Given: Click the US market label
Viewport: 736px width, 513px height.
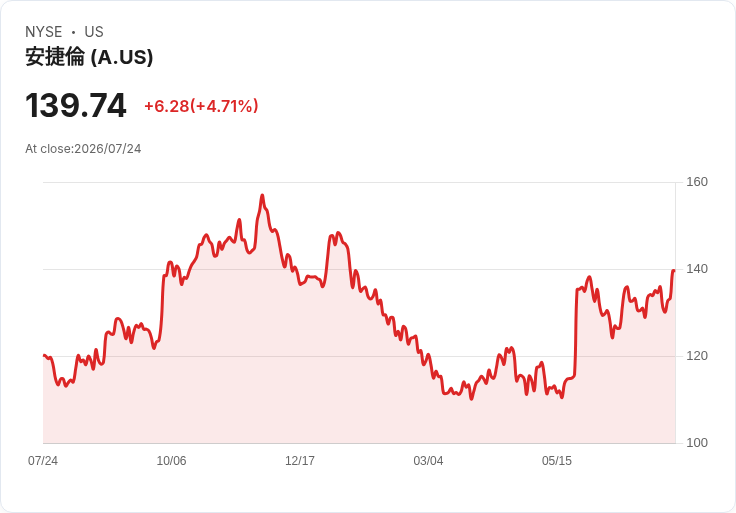Looking at the screenshot, I should click(x=94, y=32).
